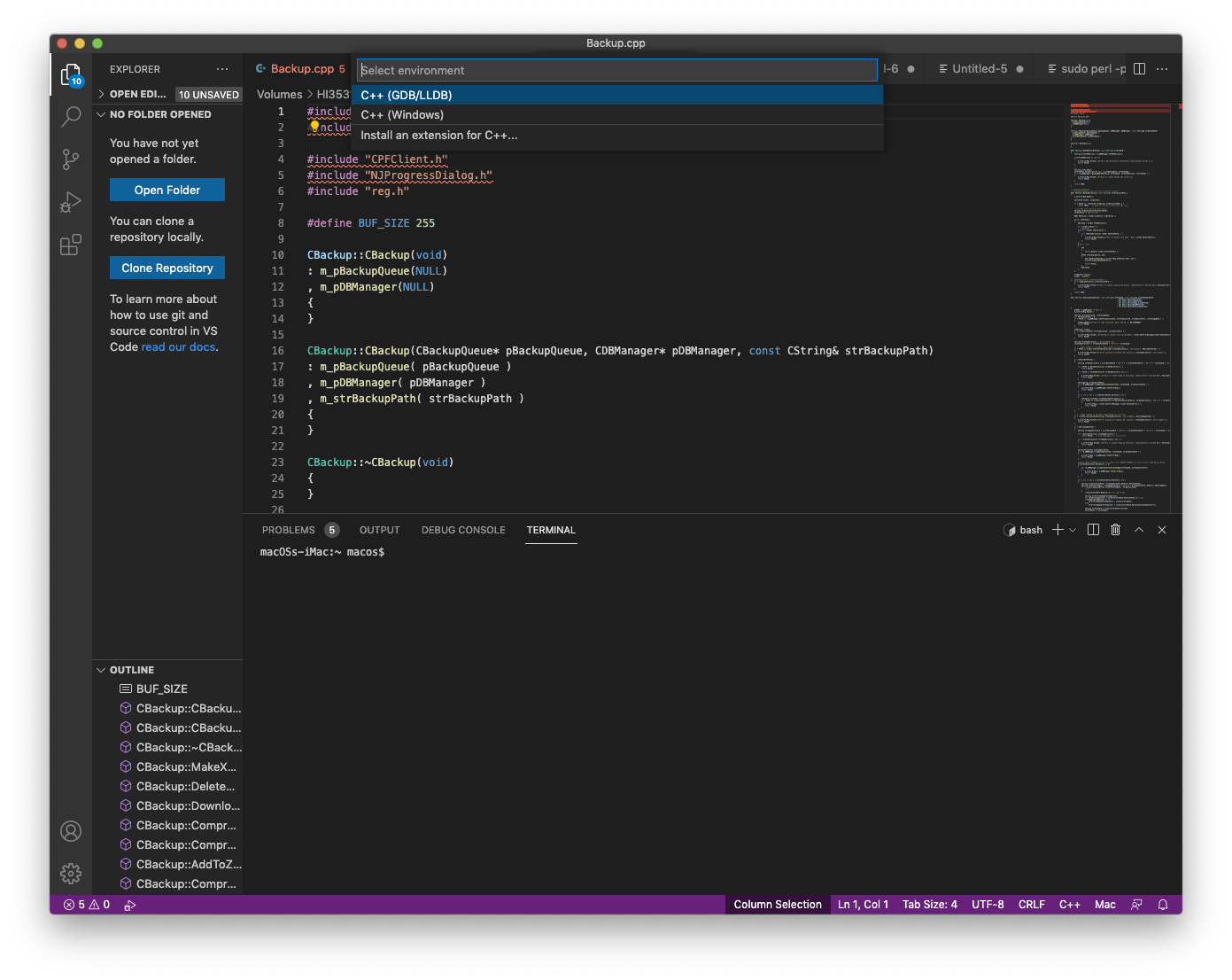
Task: Click the bash terminal profile label
Action: click(x=1023, y=530)
